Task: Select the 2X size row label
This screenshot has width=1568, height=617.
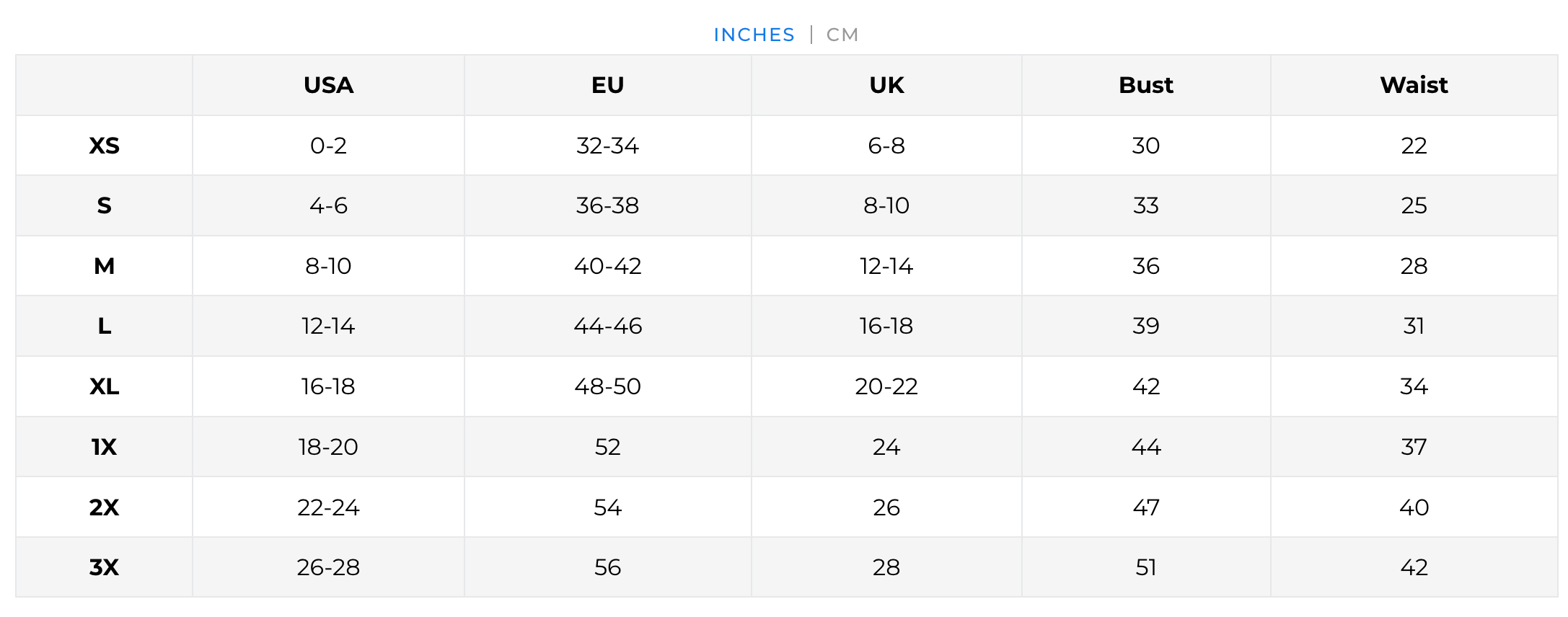Action: (104, 507)
